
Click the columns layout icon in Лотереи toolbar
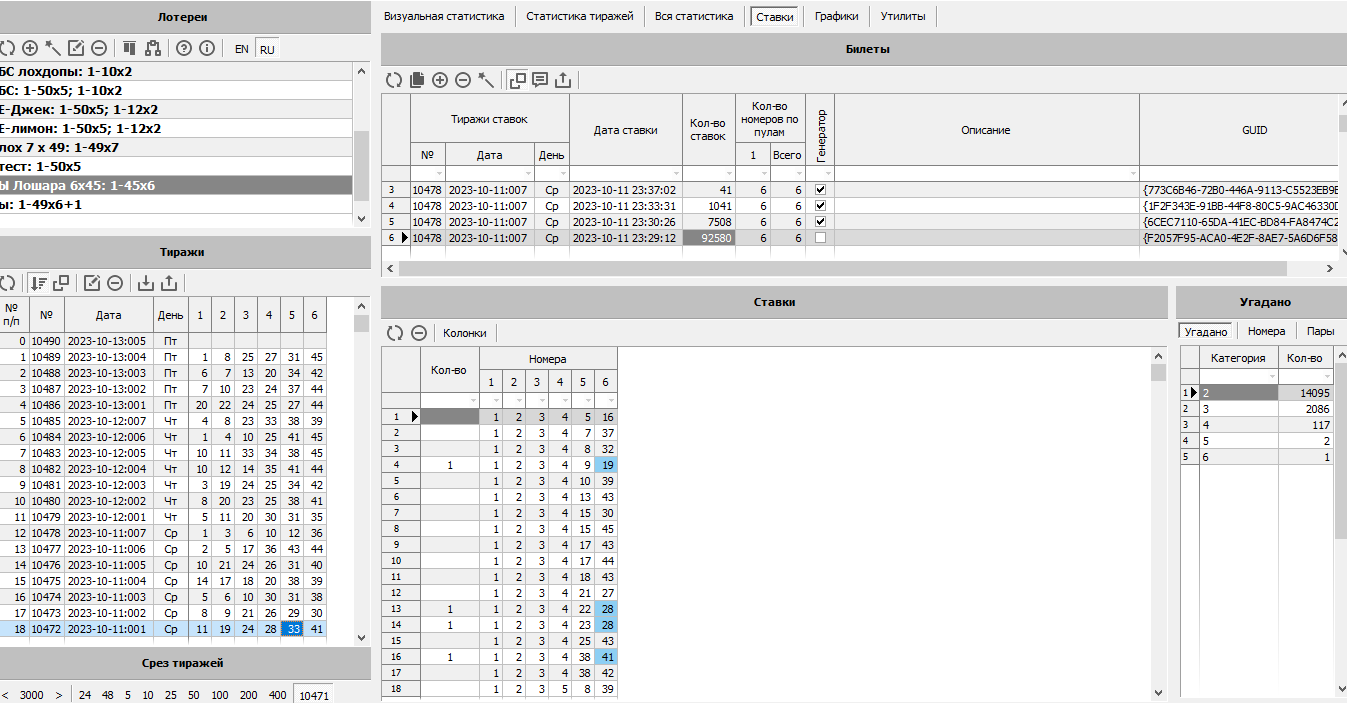click(x=129, y=48)
